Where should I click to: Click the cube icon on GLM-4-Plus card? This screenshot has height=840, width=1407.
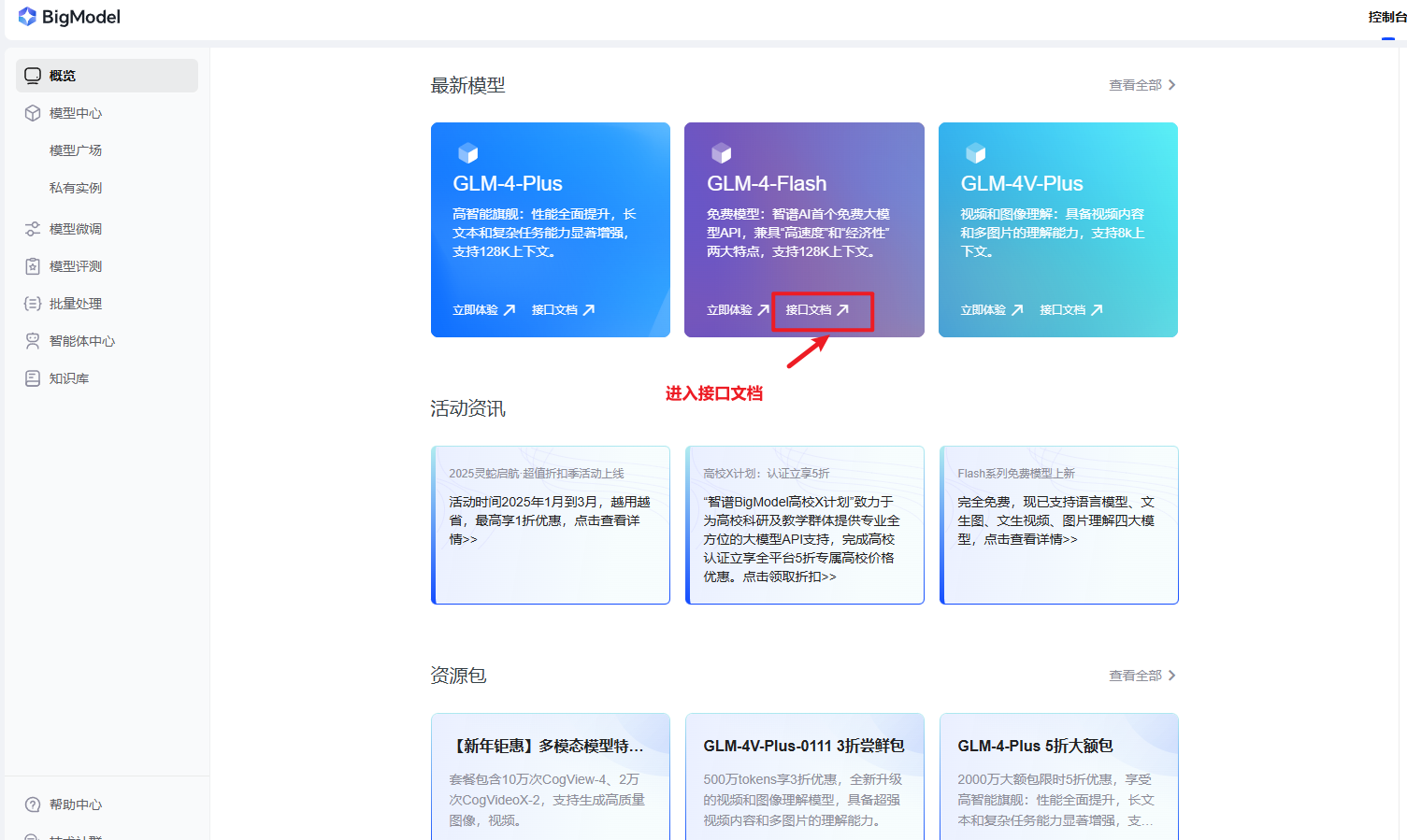pos(467,153)
